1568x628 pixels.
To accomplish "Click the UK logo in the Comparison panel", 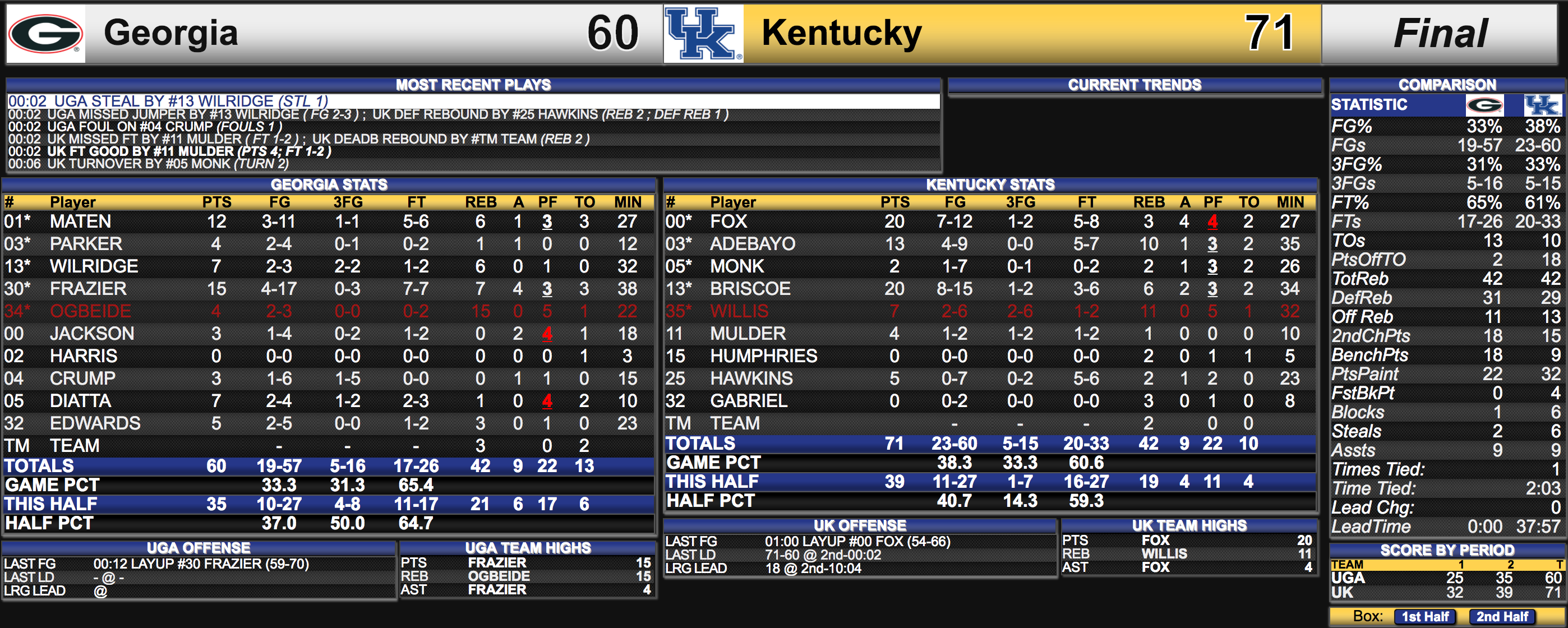I will coord(1542,105).
